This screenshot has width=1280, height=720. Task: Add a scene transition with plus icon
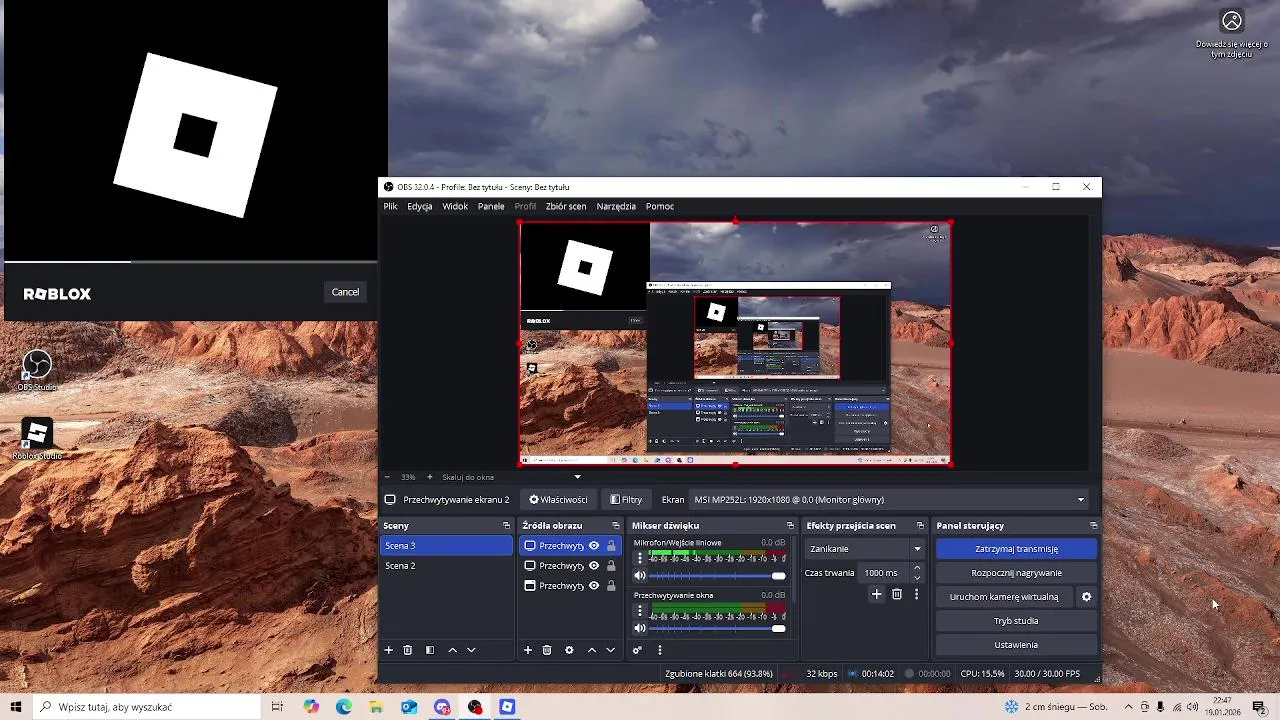click(x=876, y=594)
